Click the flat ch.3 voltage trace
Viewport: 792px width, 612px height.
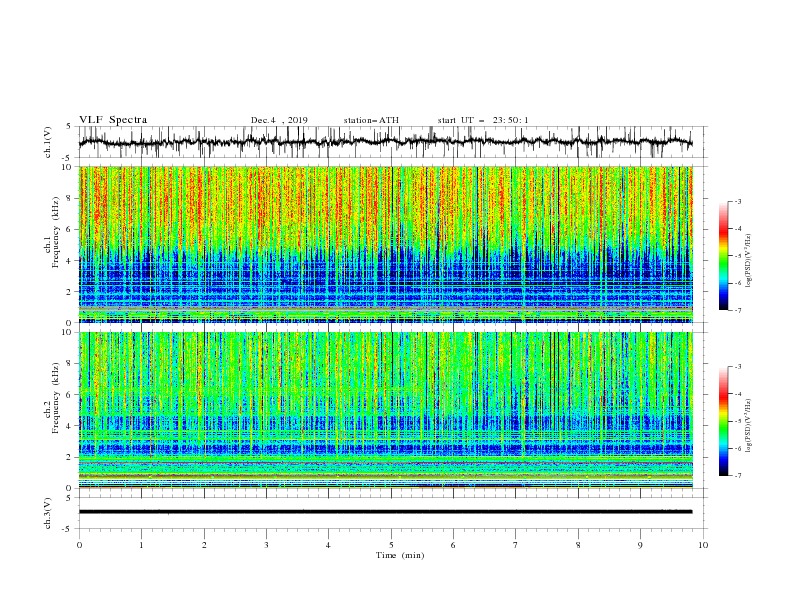click(385, 512)
